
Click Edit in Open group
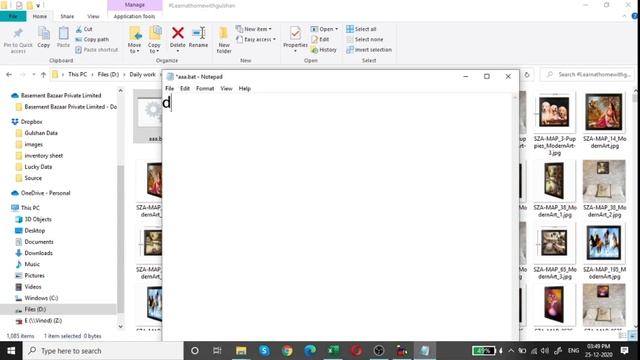pyautogui.click(x=320, y=39)
